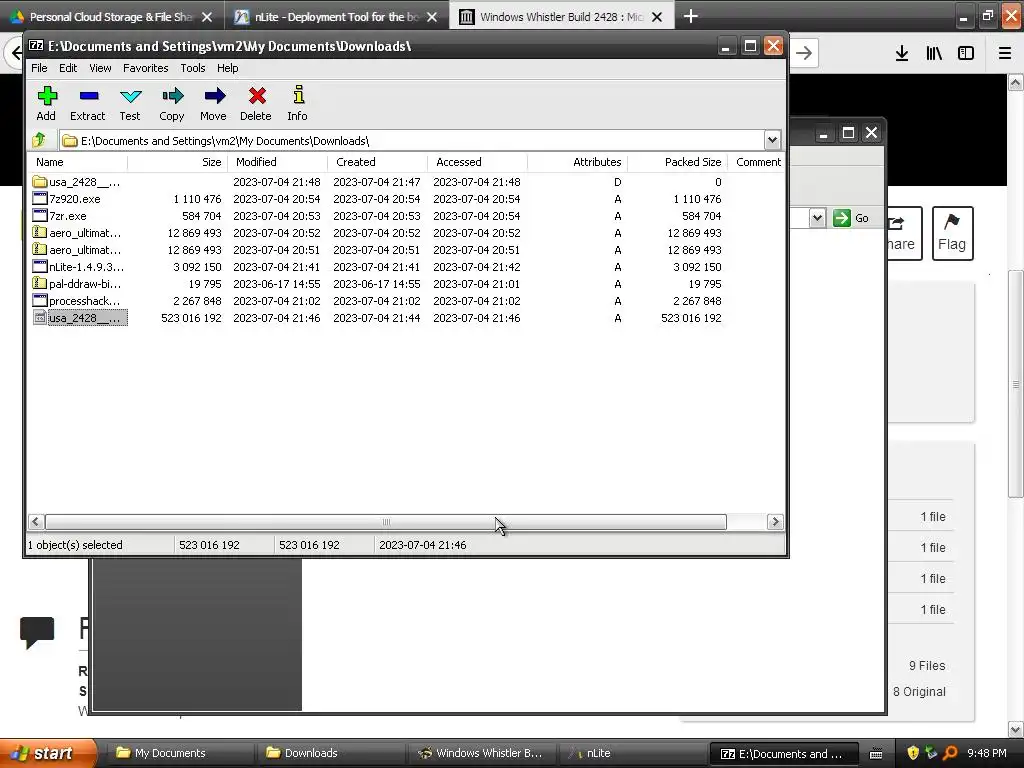Image resolution: width=1024 pixels, height=768 pixels.
Task: Click the Flag button on the web page
Action: pyautogui.click(x=952, y=233)
